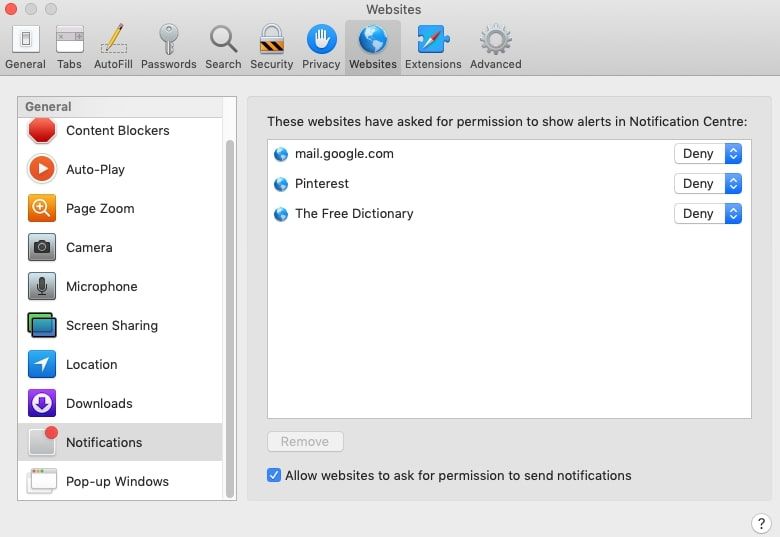Click the sidebar vertical scrollbar
The height and width of the screenshot is (537, 780).
tap(230, 318)
